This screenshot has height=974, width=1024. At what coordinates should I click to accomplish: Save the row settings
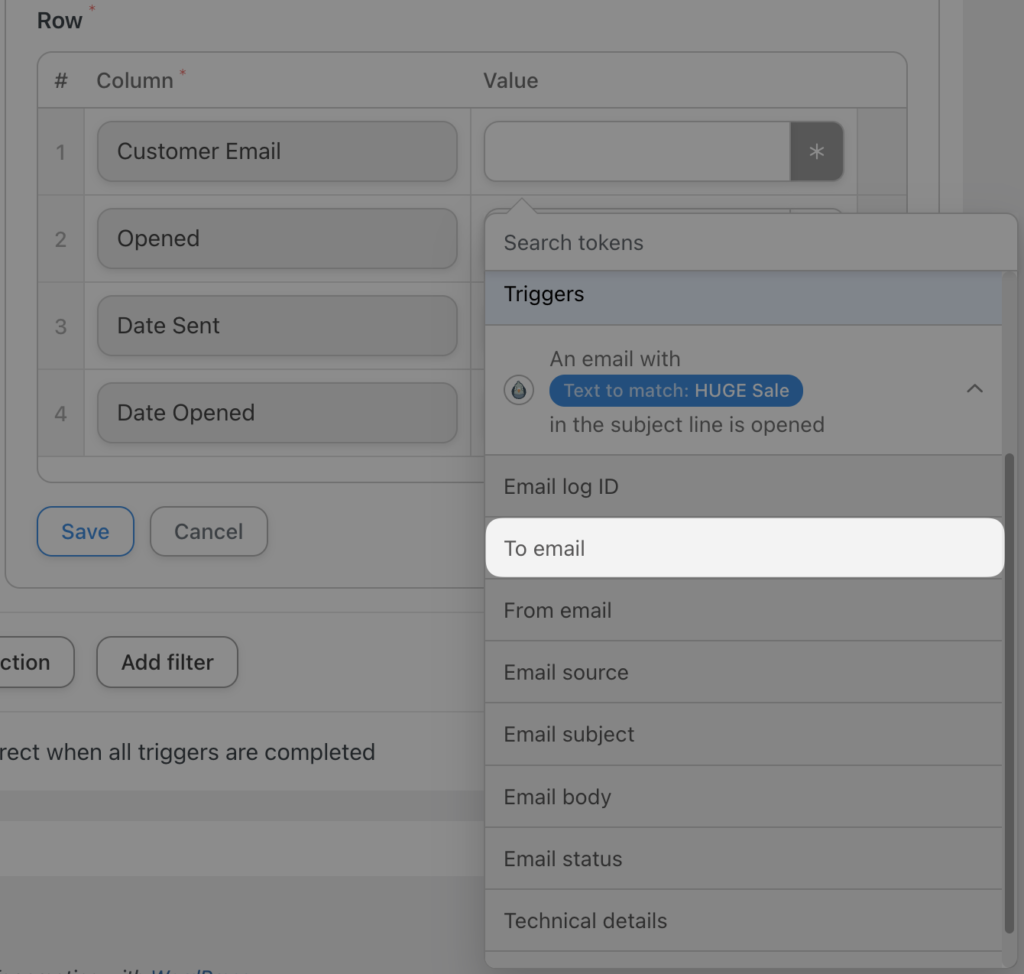point(86,532)
